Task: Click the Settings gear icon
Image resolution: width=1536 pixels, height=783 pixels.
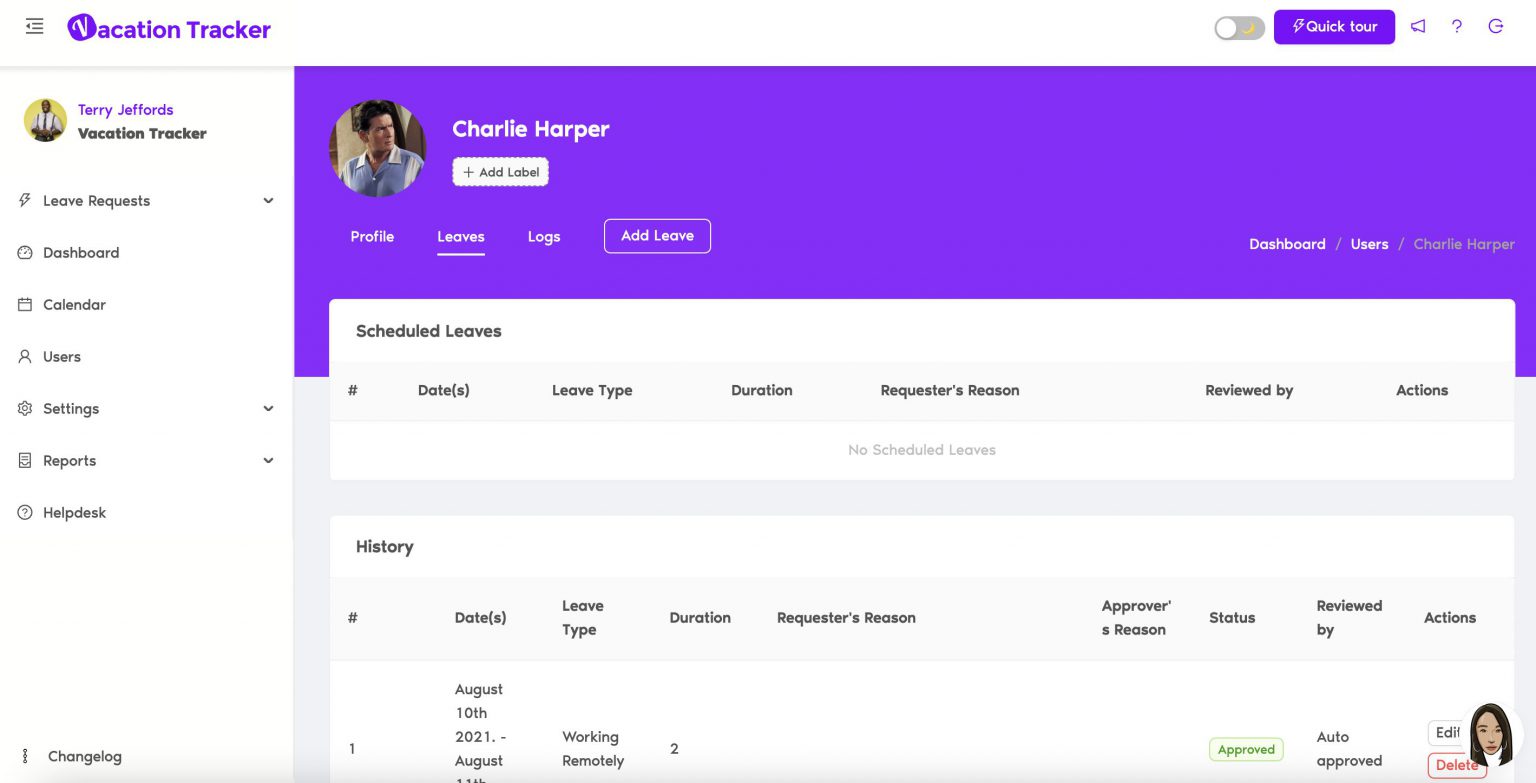Action: tap(25, 409)
